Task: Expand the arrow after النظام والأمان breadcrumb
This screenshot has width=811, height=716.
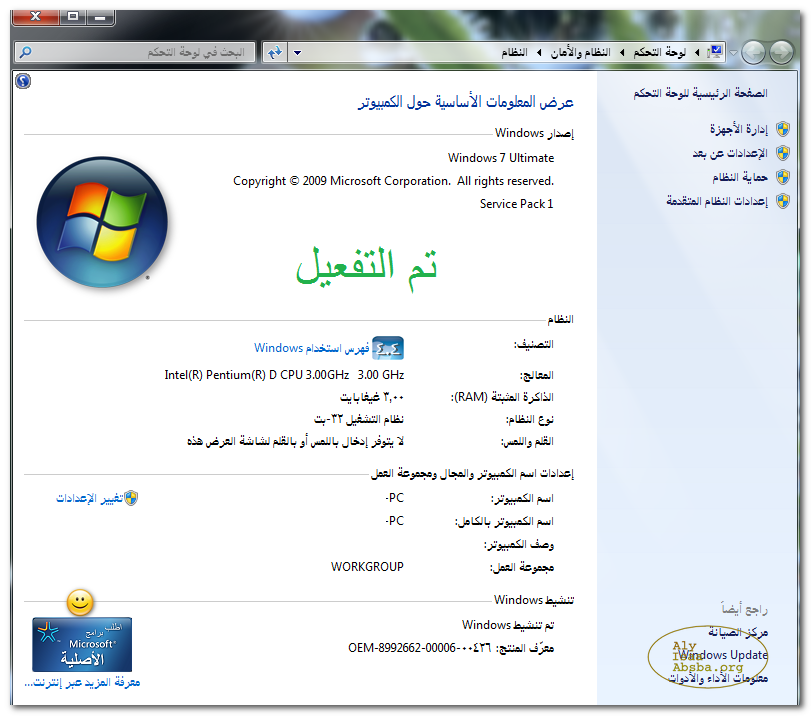Action: pyautogui.click(x=539, y=51)
